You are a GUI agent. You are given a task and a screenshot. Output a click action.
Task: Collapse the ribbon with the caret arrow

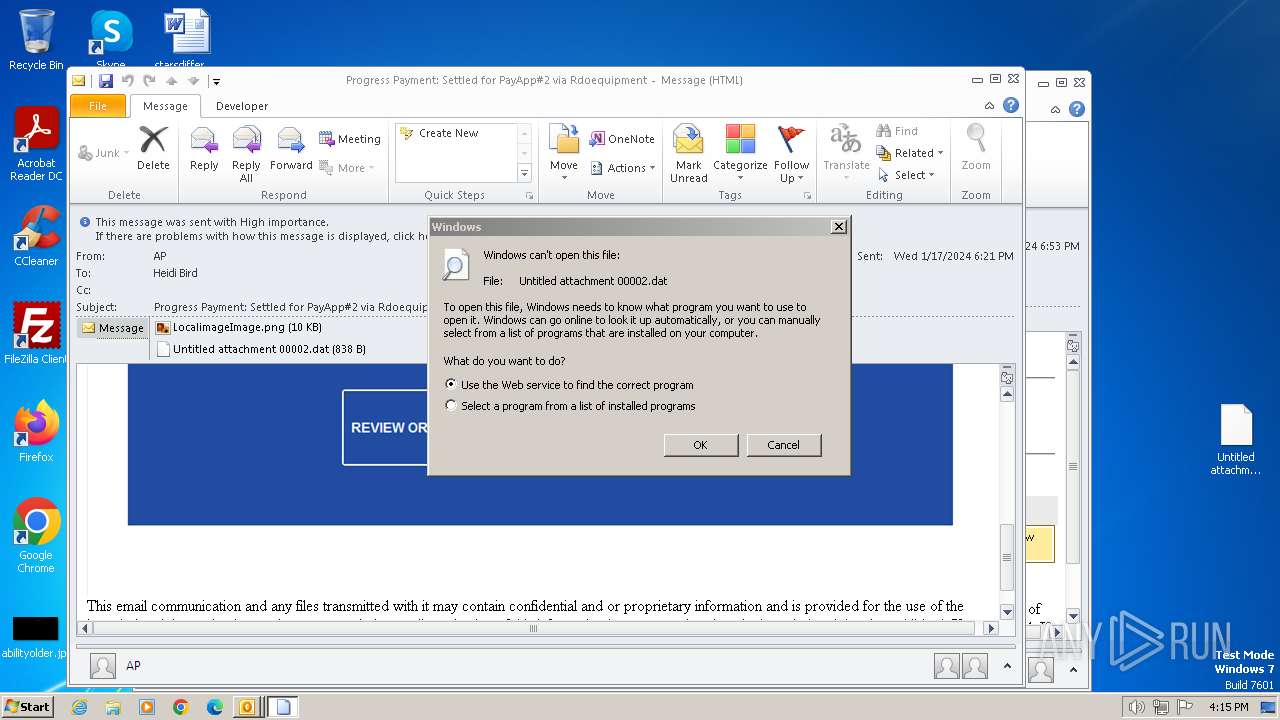990,105
